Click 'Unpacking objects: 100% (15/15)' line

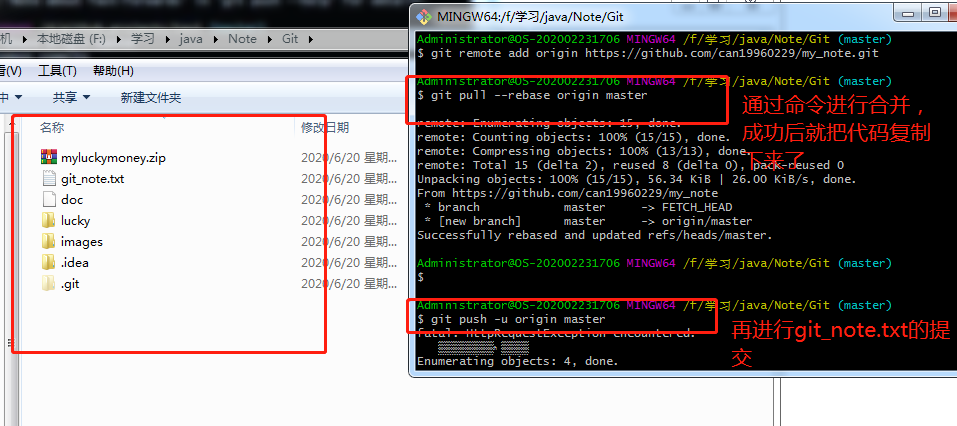(x=637, y=179)
